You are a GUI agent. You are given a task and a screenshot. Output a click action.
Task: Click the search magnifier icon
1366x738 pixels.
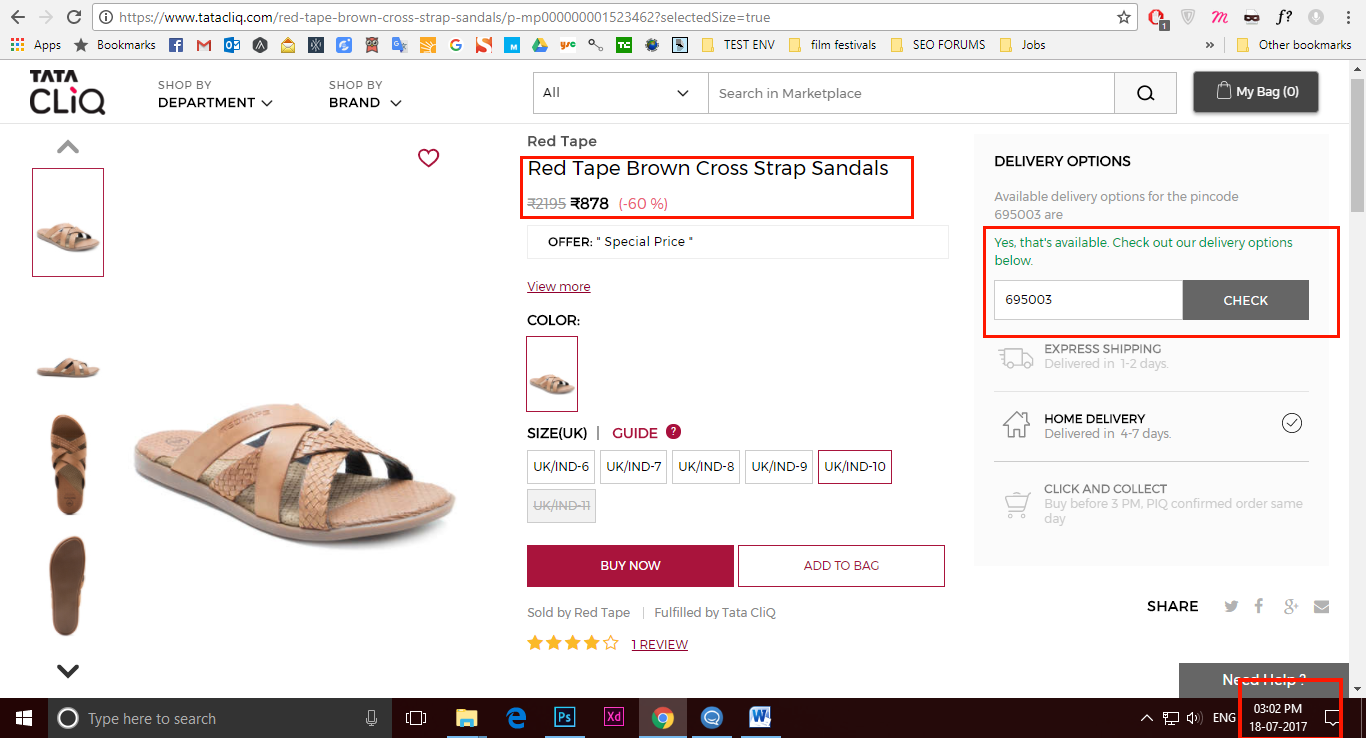pos(1146,93)
